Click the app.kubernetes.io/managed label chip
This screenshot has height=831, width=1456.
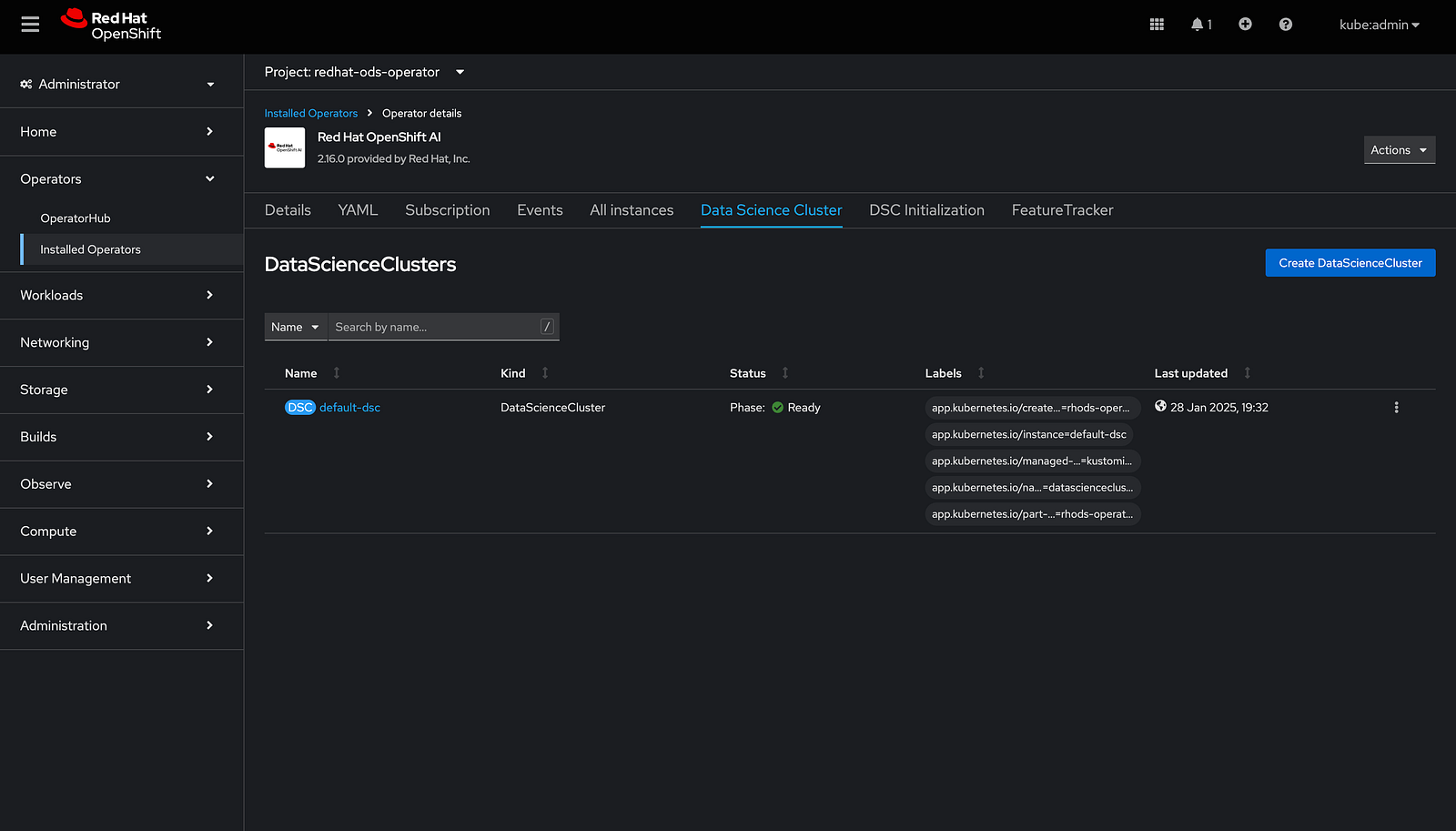(x=1032, y=461)
